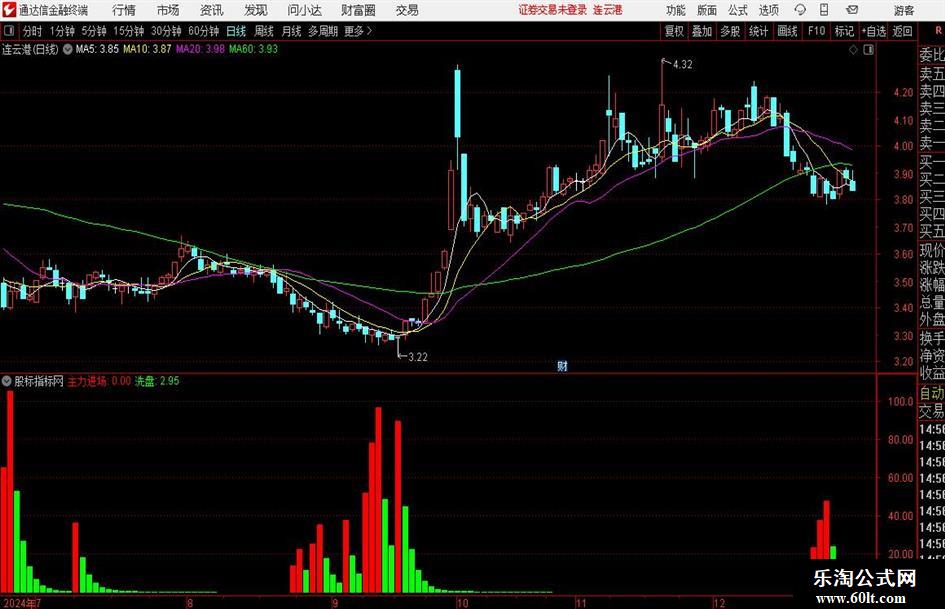Switch to 周线 weekly tab
This screenshot has width=945, height=609.
pos(263,31)
